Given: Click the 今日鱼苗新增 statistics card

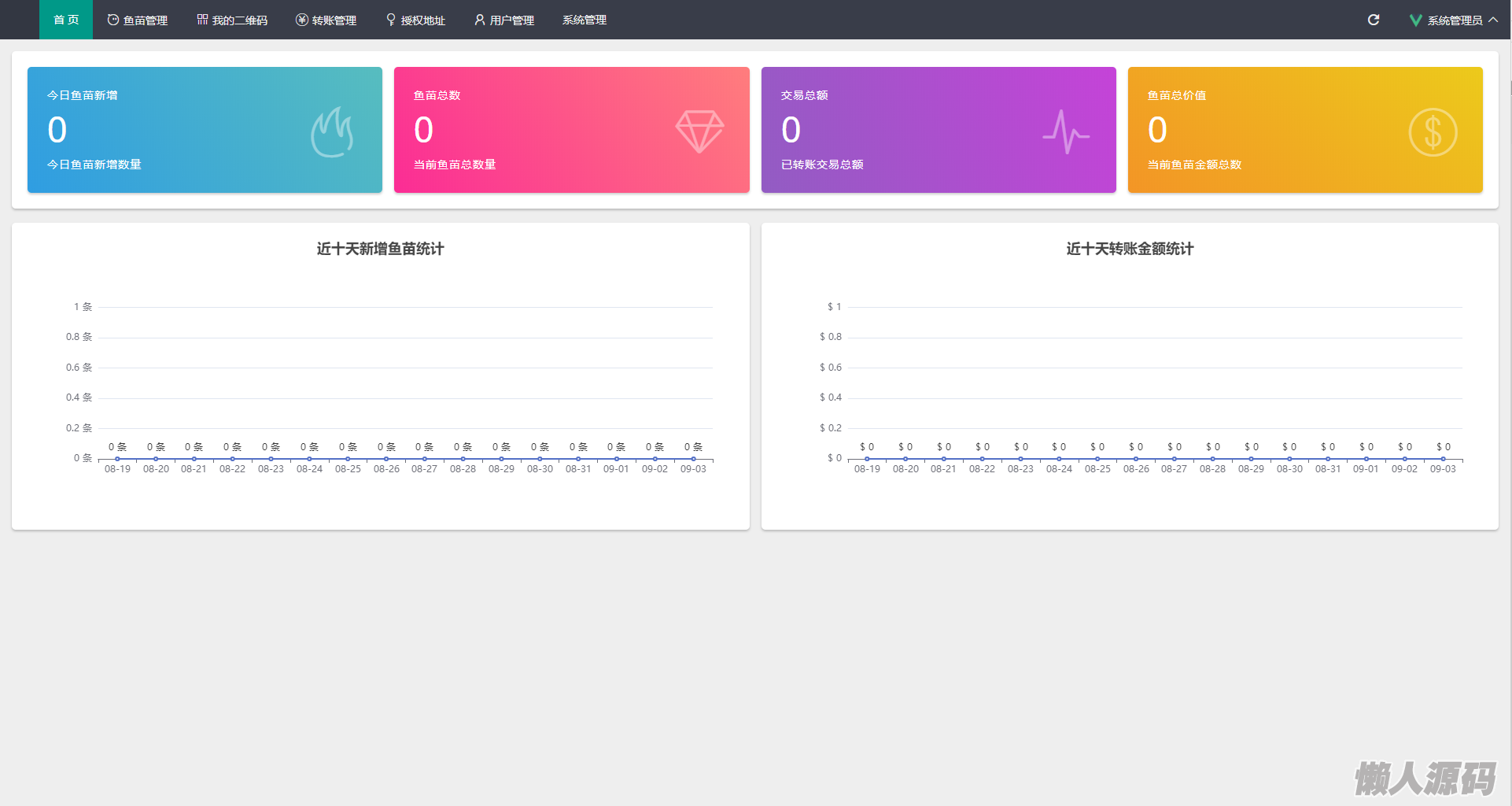Looking at the screenshot, I should (205, 130).
